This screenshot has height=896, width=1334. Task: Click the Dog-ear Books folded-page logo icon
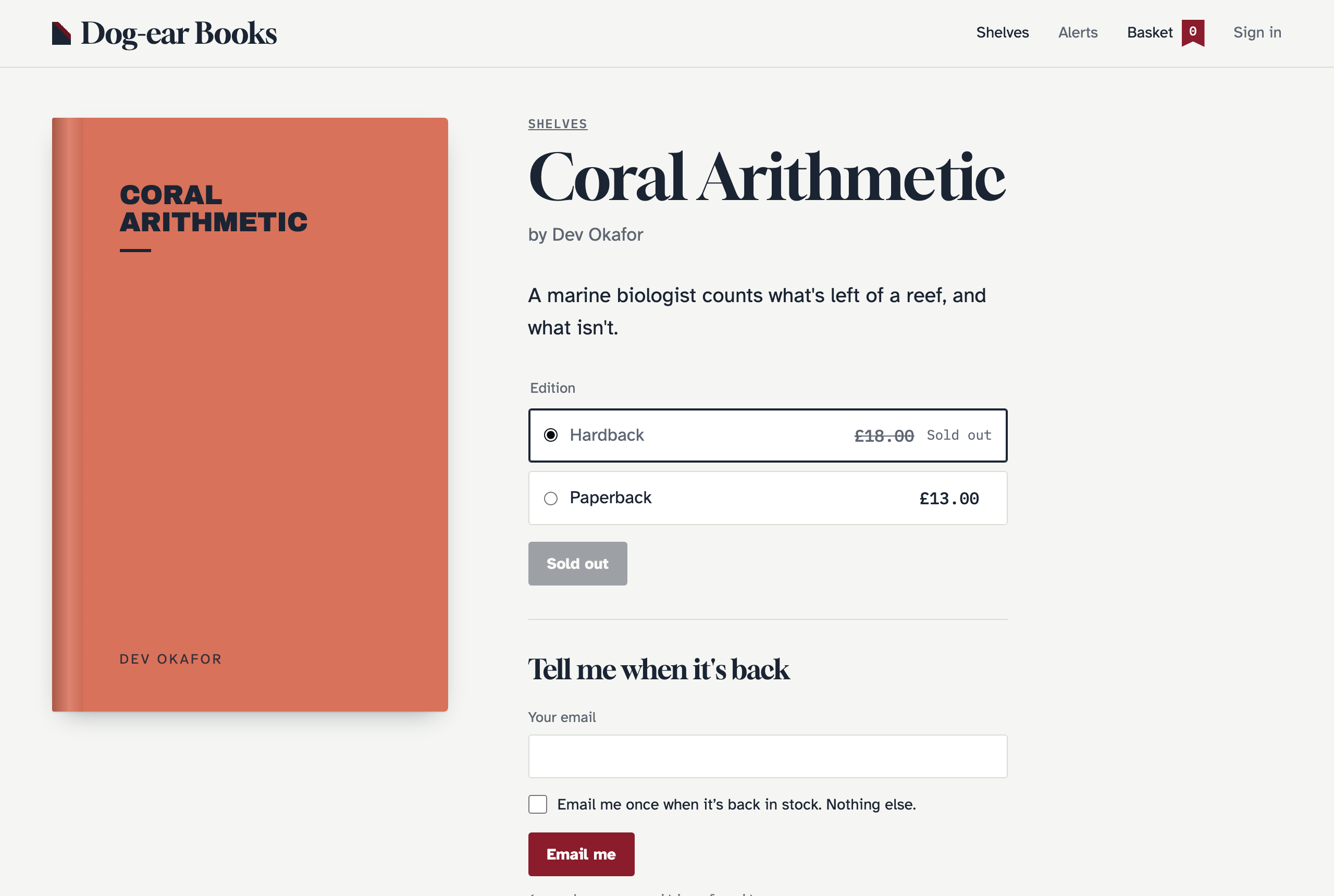[x=61, y=33]
